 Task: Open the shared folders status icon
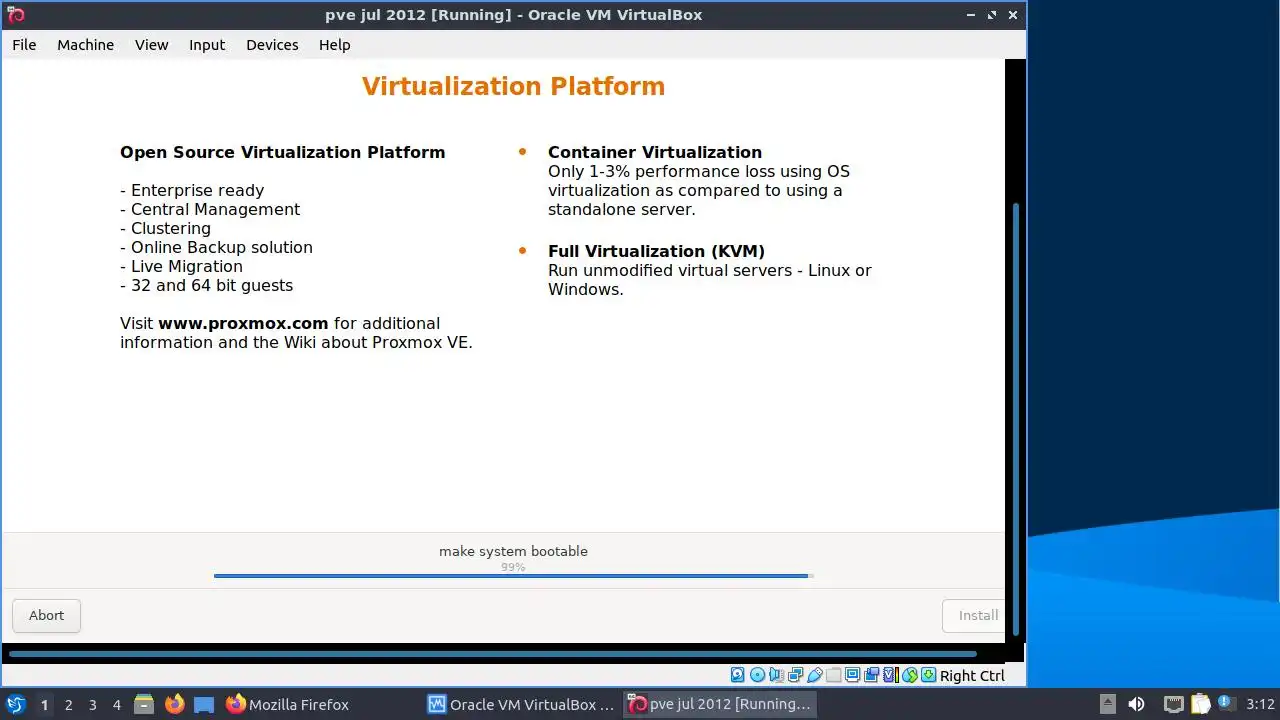point(834,675)
